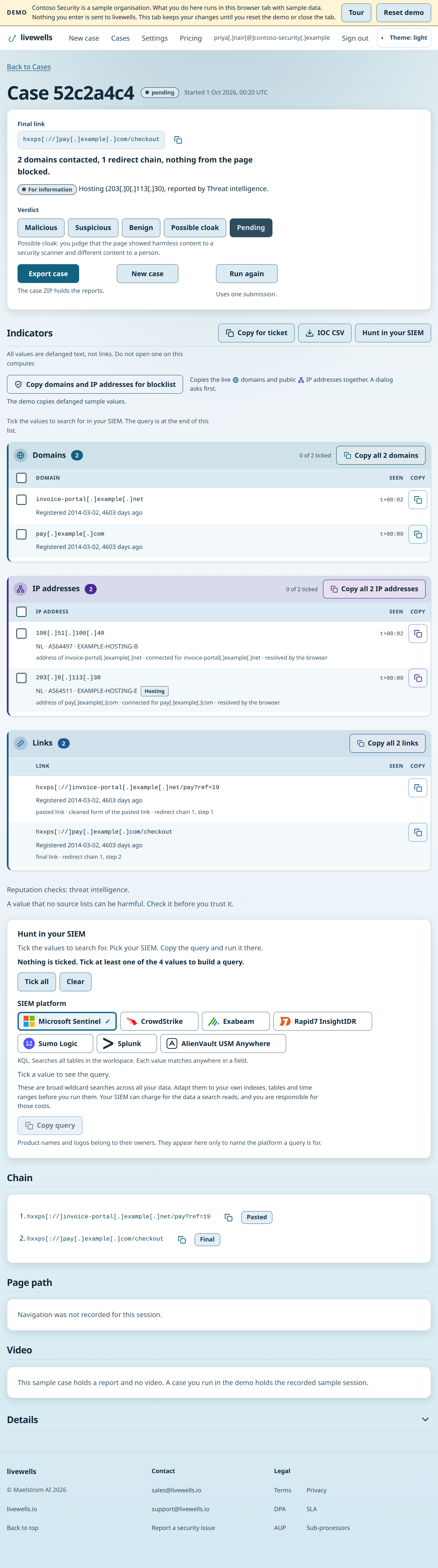Copy the Final link with the copy icon
The height and width of the screenshot is (1568, 438).
[178, 140]
